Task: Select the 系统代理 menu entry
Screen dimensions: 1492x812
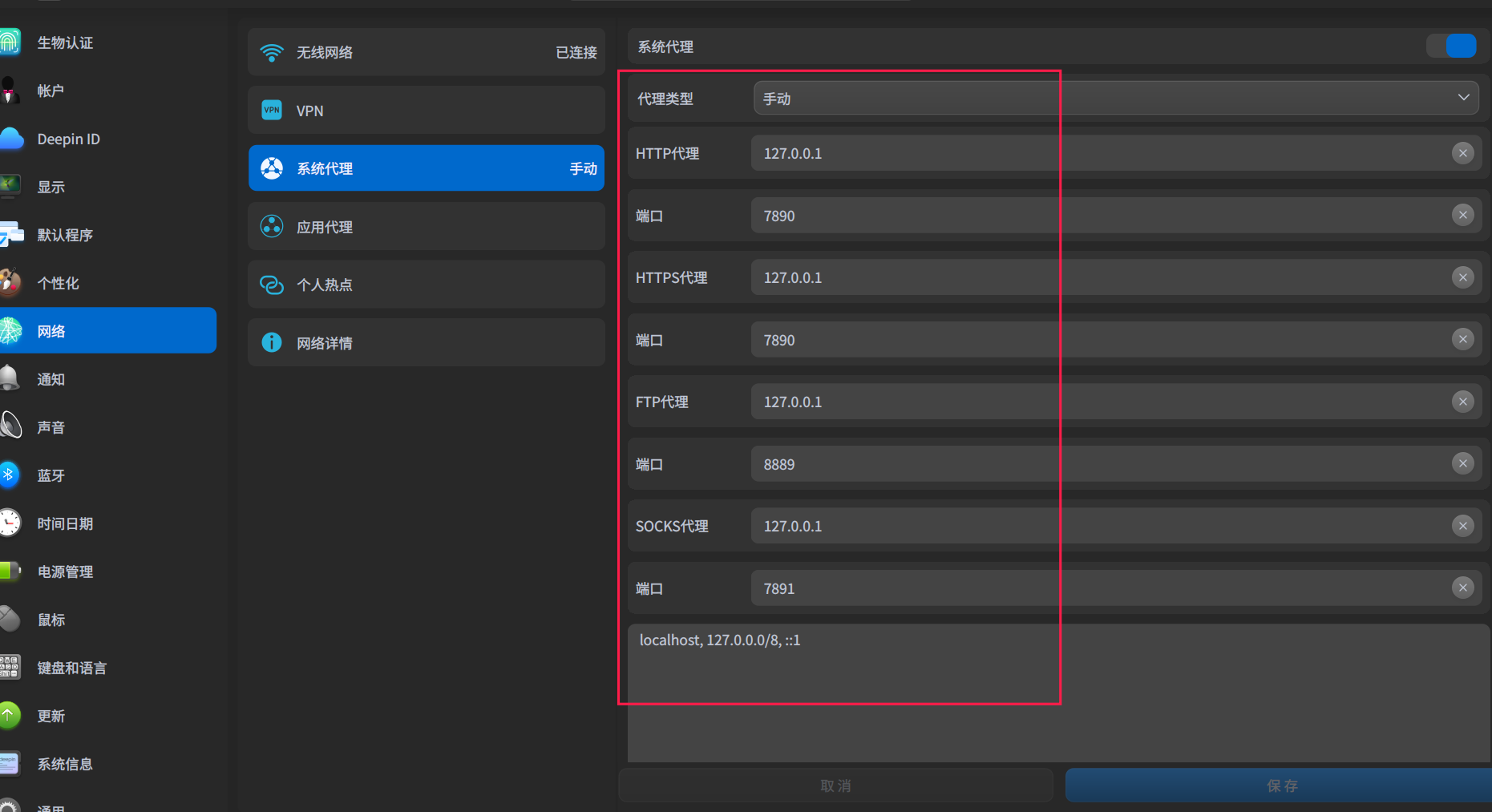Action: [427, 168]
